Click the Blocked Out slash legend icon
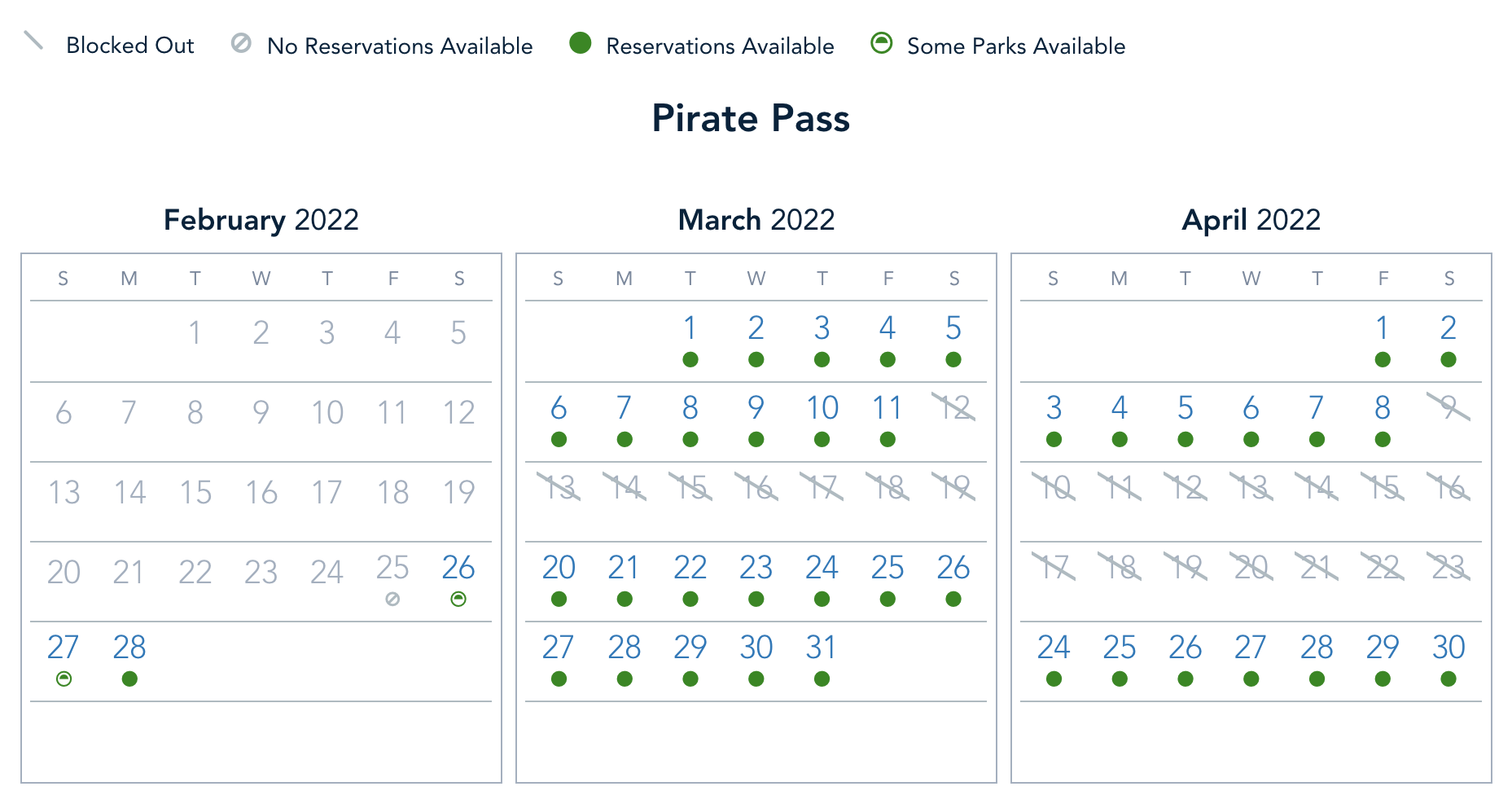 [33, 41]
